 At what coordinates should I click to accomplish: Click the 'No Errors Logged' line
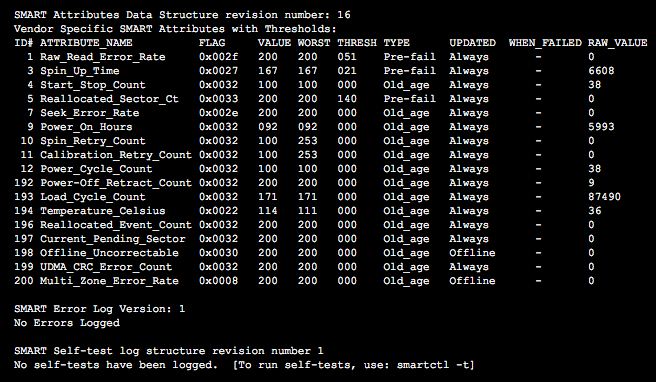[x=67, y=323]
